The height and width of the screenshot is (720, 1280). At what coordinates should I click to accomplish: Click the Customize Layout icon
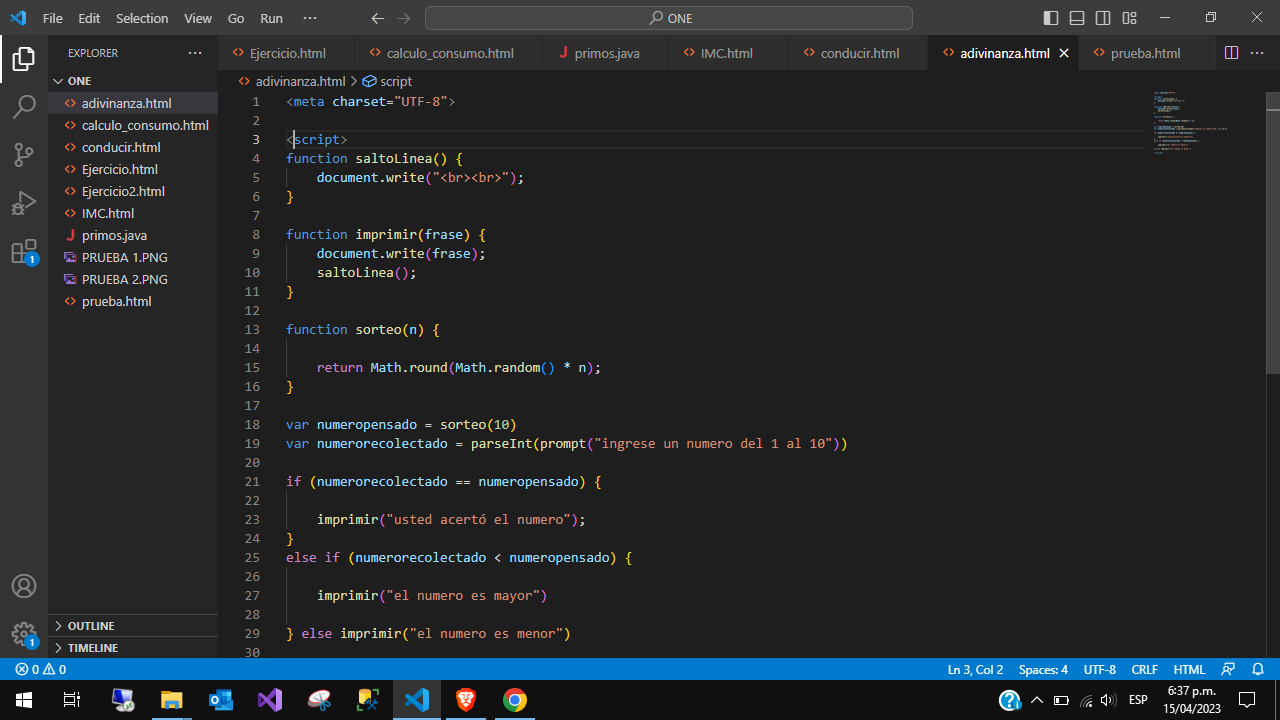coord(1129,18)
